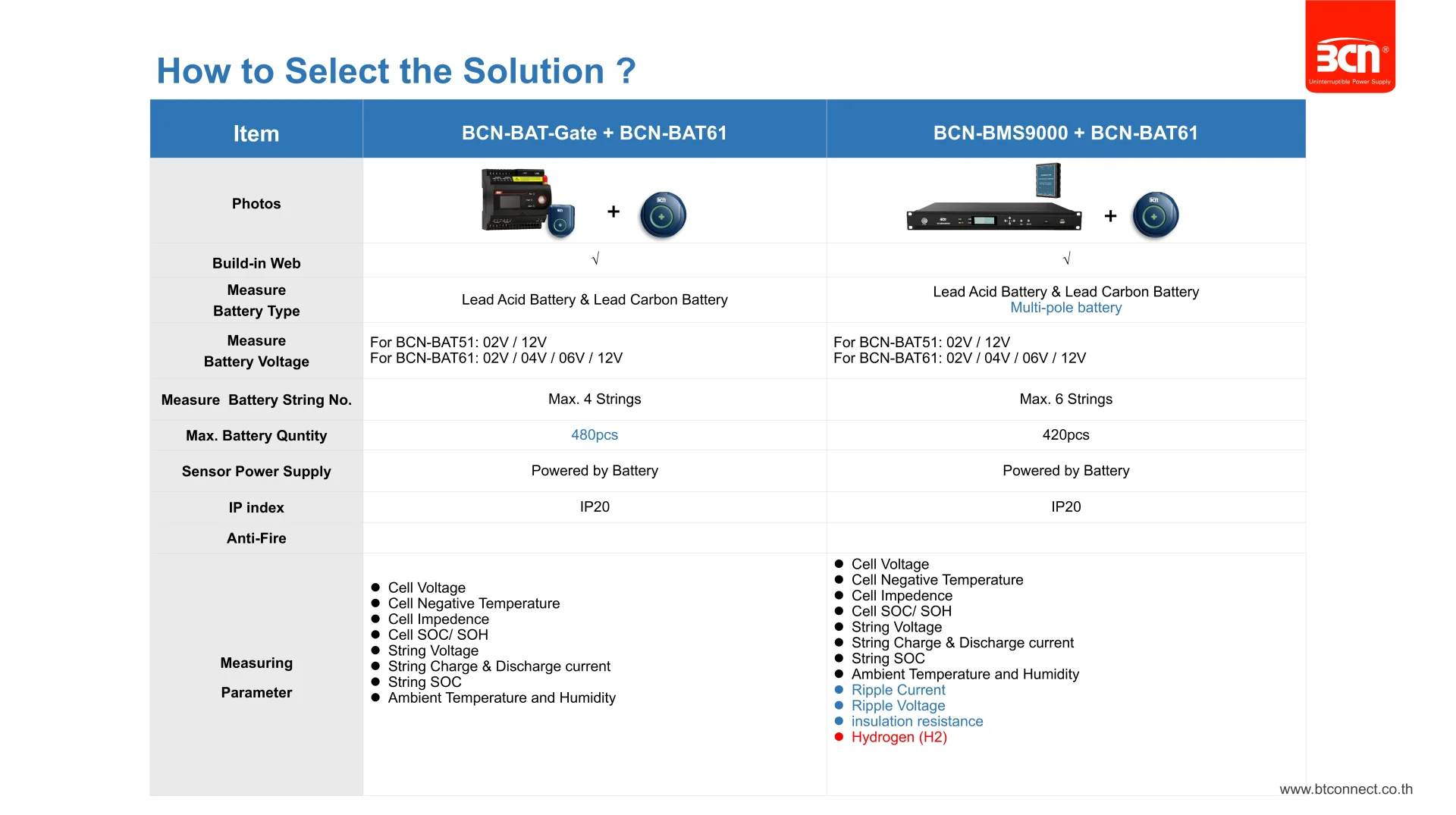Click the 'Max. 6 Strings' cell
Screen dimensions: 1456x815
pyautogui.click(x=1065, y=399)
